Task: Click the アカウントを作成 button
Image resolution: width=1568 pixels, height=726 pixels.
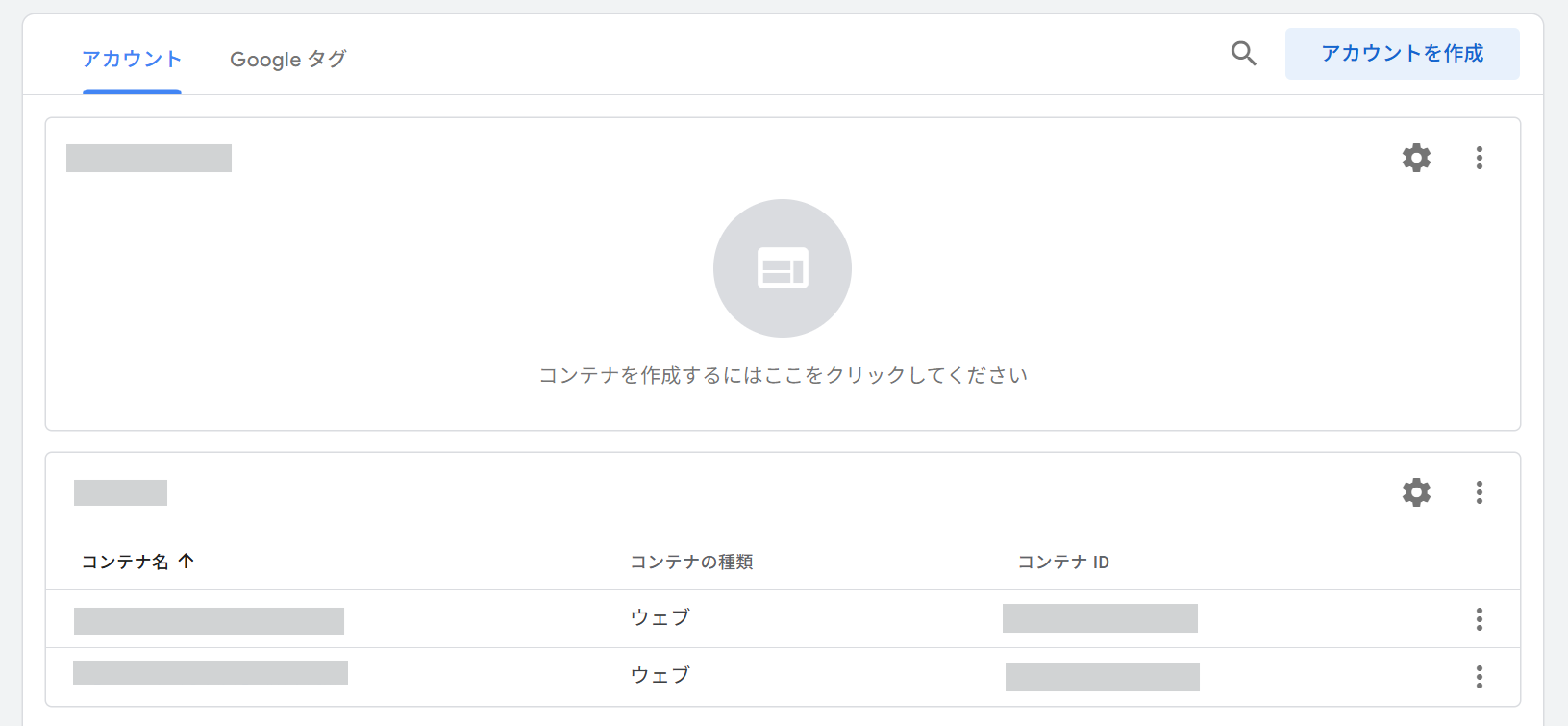Action: [x=1402, y=54]
